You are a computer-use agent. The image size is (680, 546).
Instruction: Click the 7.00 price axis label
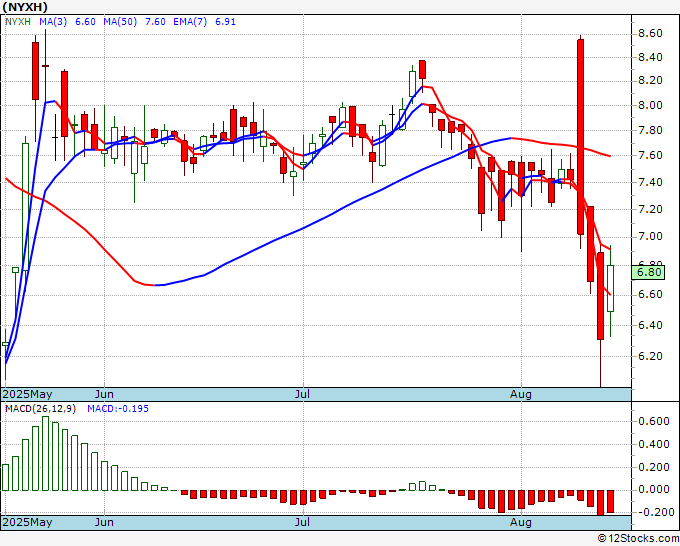click(x=650, y=237)
